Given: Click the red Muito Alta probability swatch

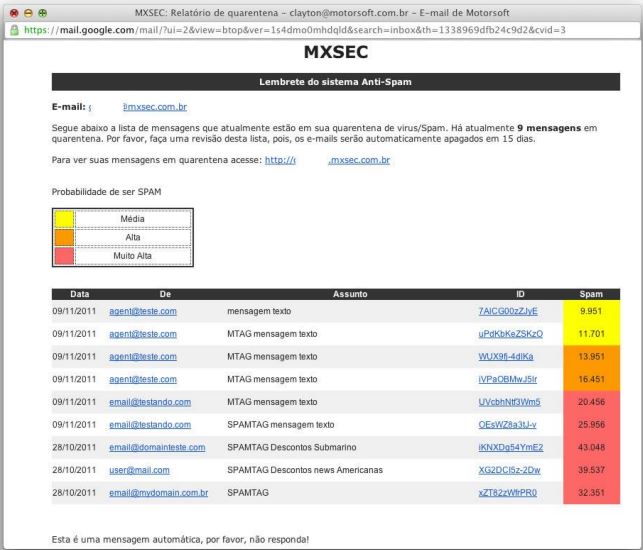Looking at the screenshot, I should coord(63,256).
